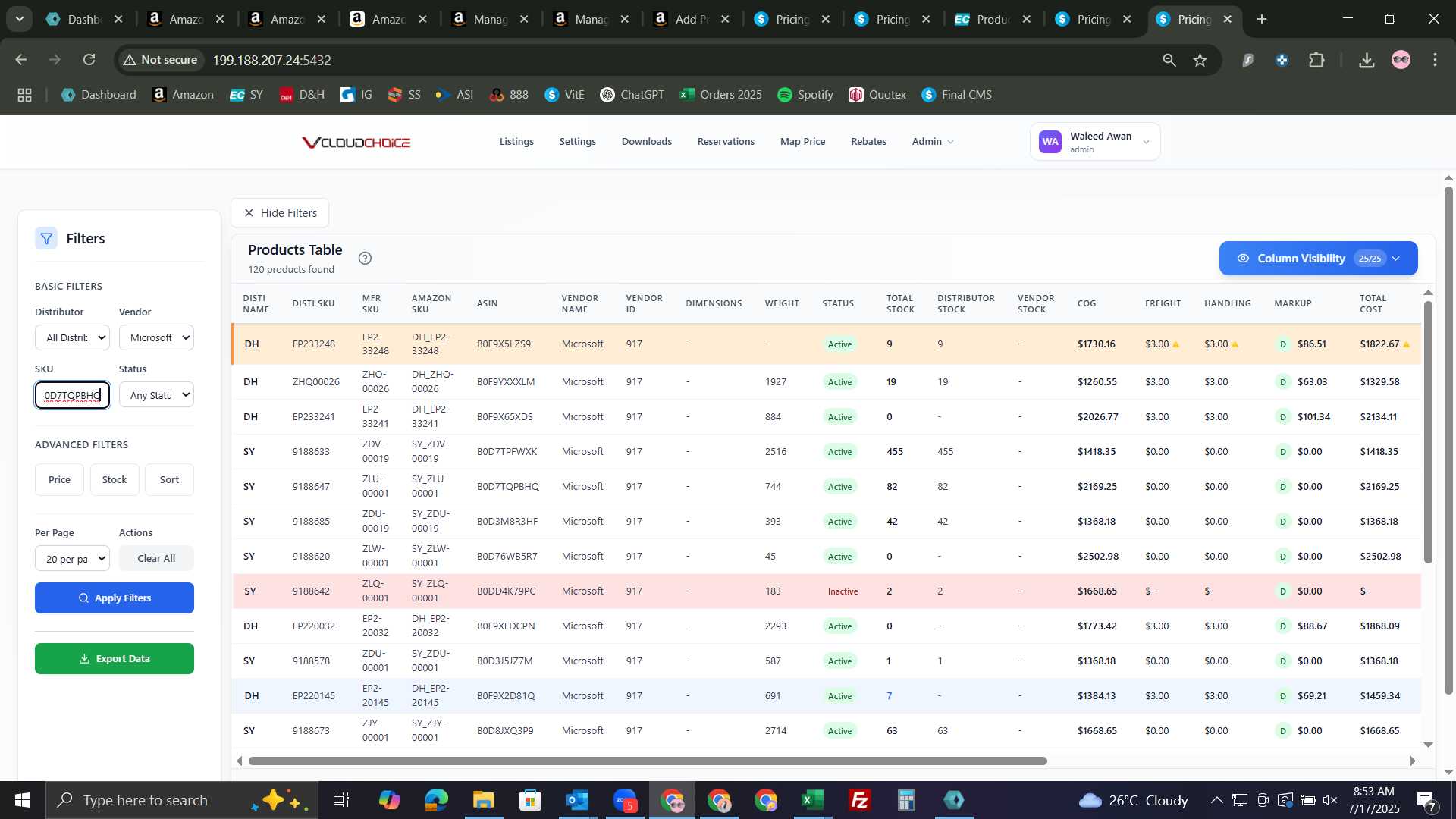
Task: Open the Vendor Microsoft dropdown
Action: [x=156, y=337]
